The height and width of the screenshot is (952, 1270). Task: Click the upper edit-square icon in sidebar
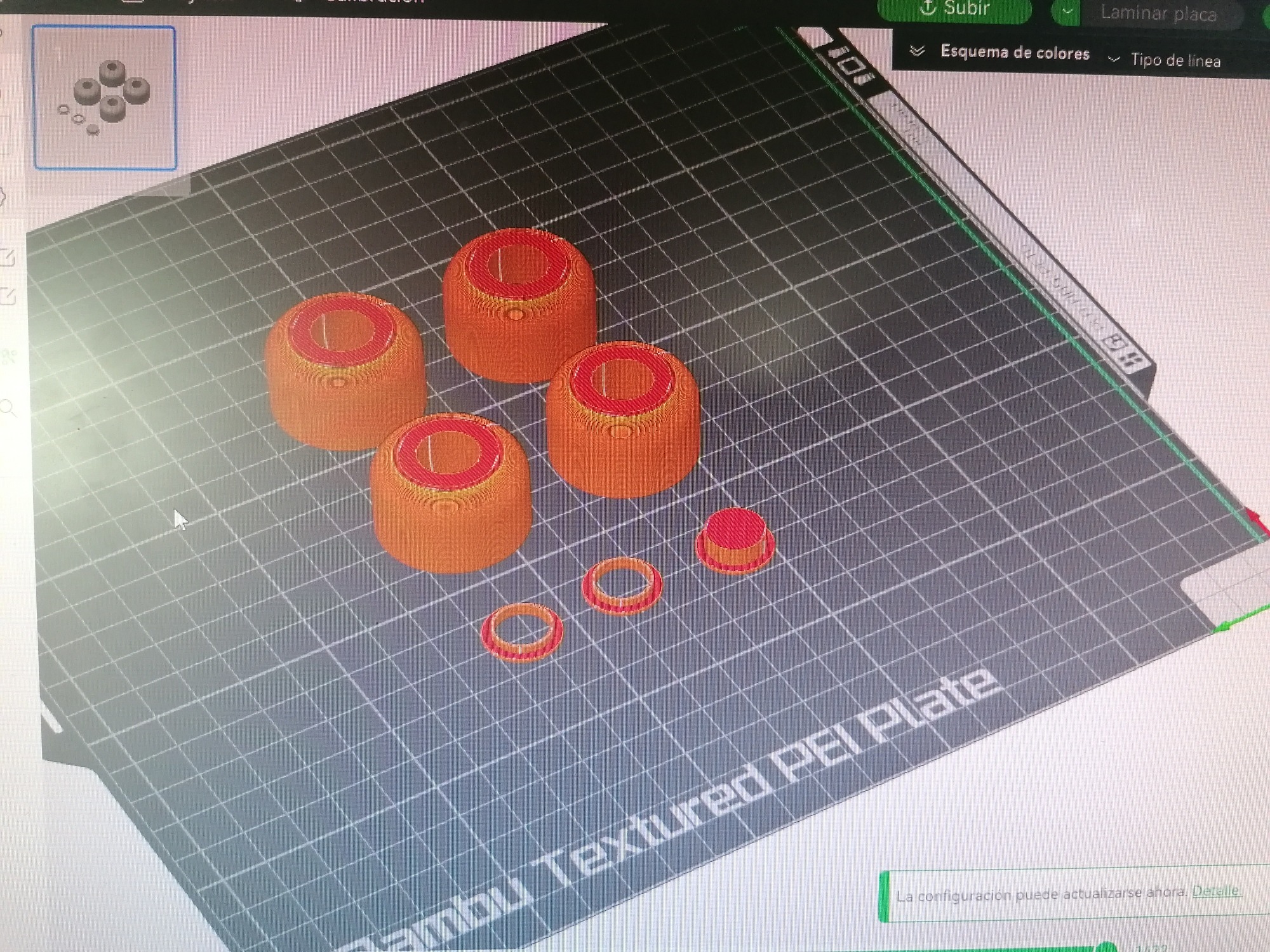click(6, 257)
